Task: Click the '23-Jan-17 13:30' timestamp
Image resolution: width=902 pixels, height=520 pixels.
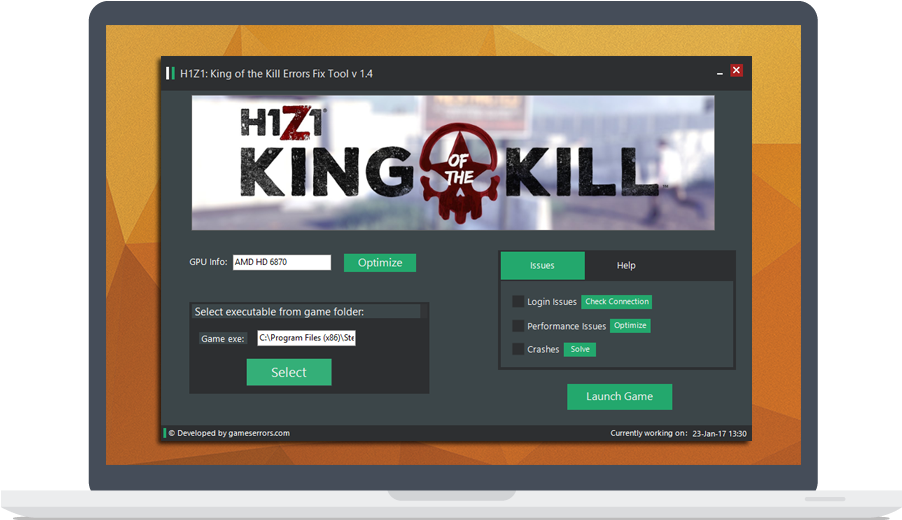Action: click(719, 434)
